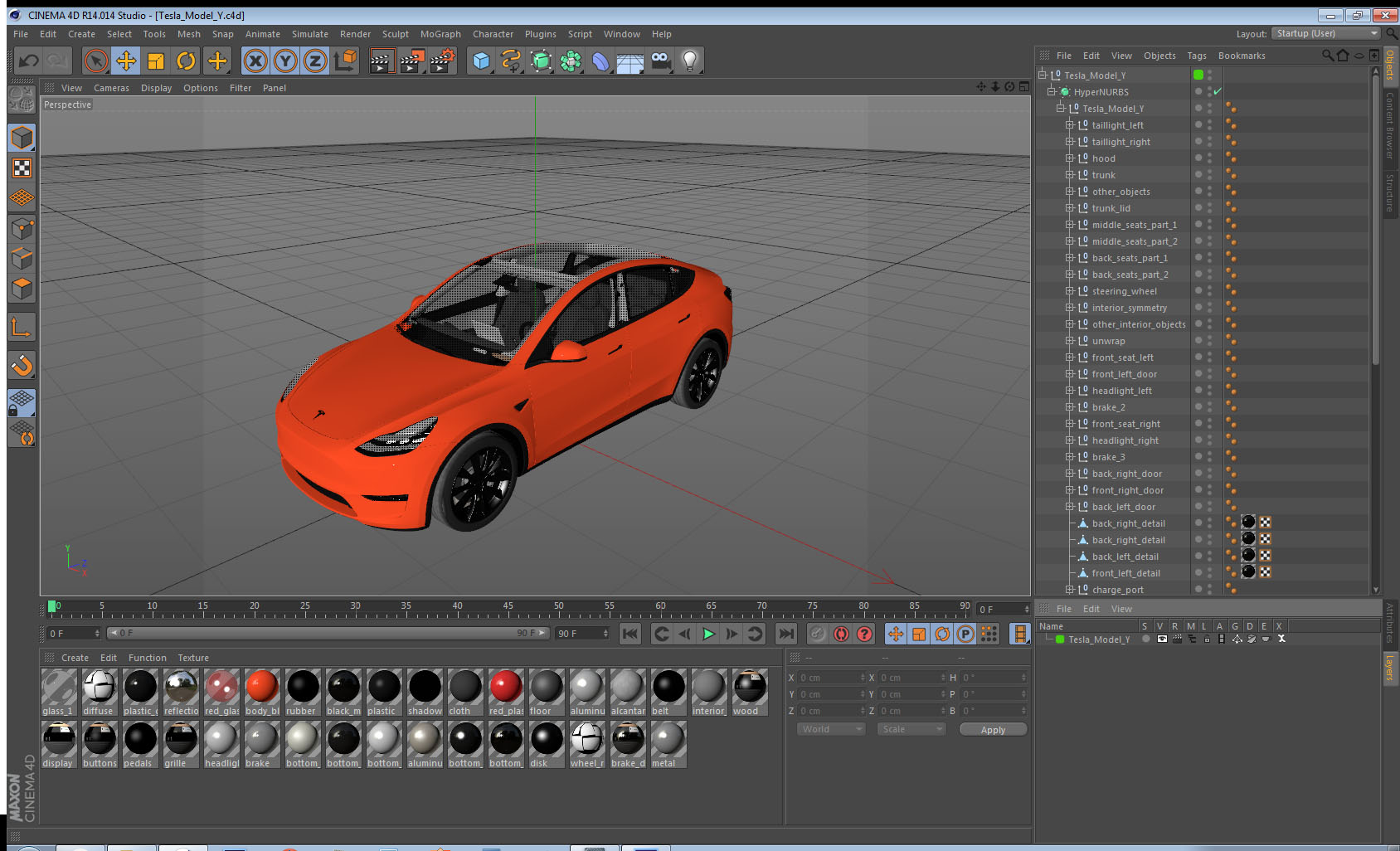This screenshot has width=1400, height=851.
Task: Open the Object Manager Tags menu
Action: pos(1197,56)
